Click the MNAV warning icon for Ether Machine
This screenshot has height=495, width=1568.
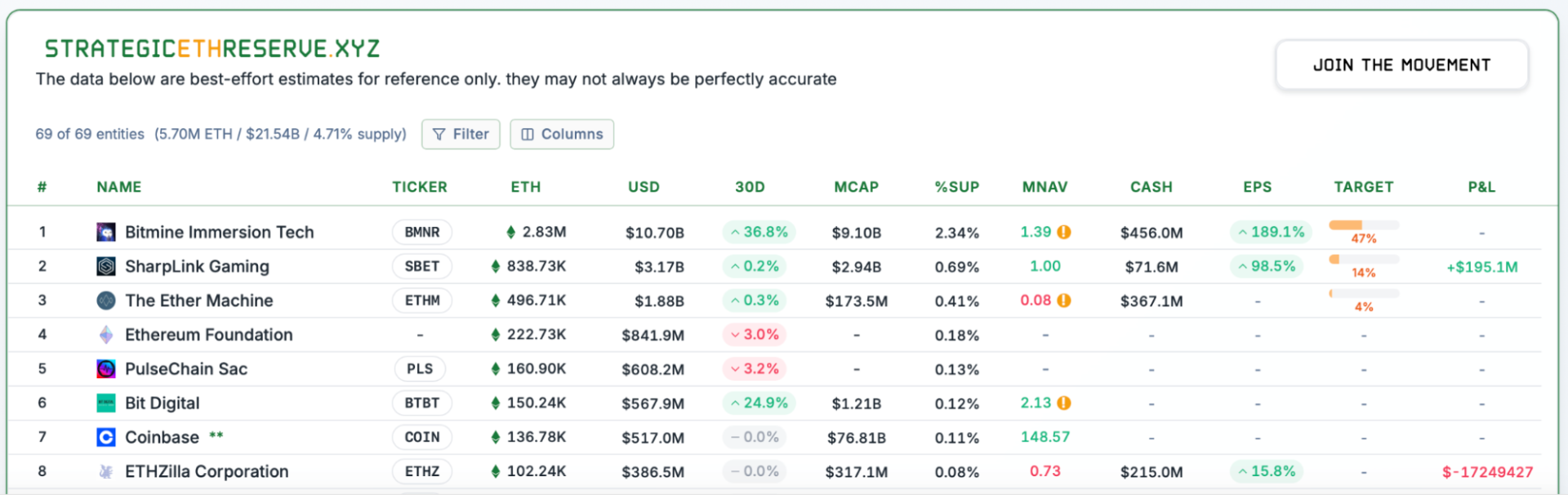coord(1064,301)
